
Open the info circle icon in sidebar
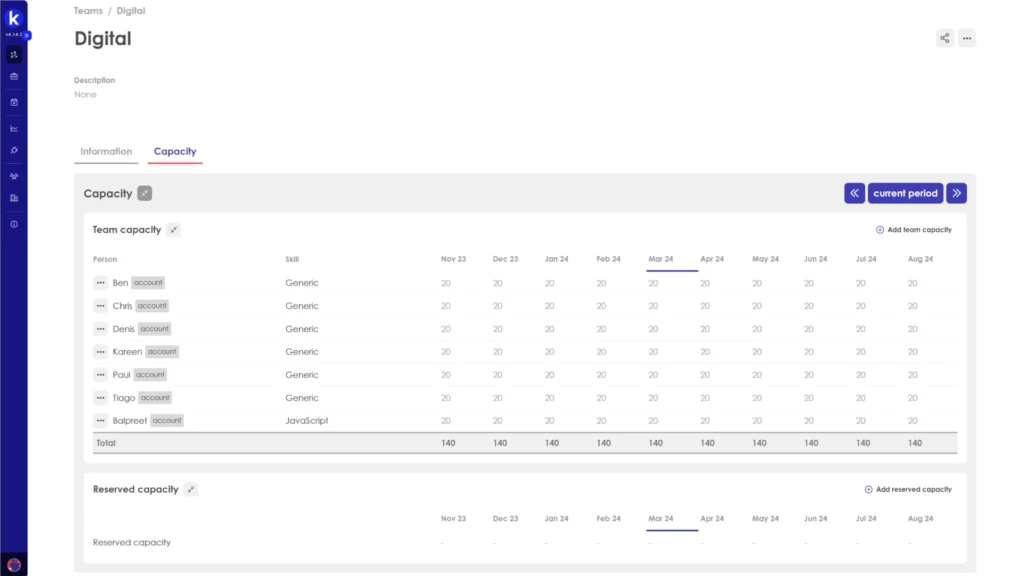click(14, 224)
